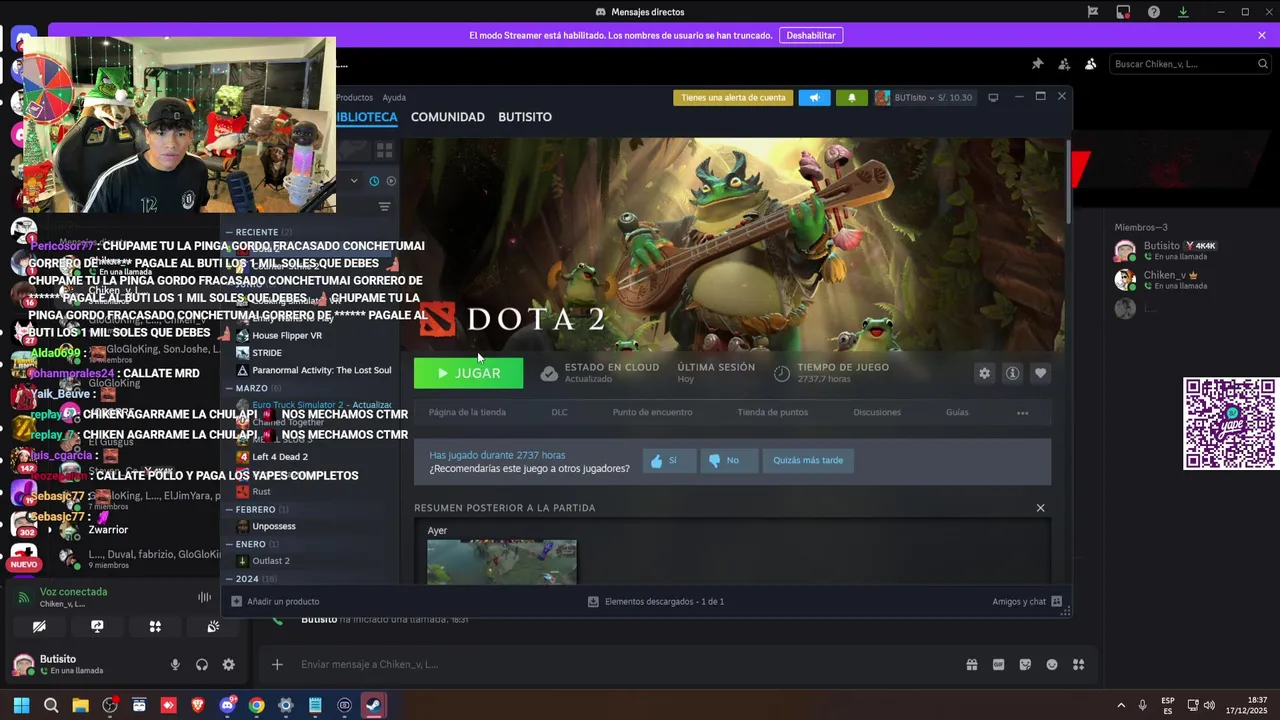Open the DLC tab link
Screen dimensions: 1280x720
tap(559, 412)
